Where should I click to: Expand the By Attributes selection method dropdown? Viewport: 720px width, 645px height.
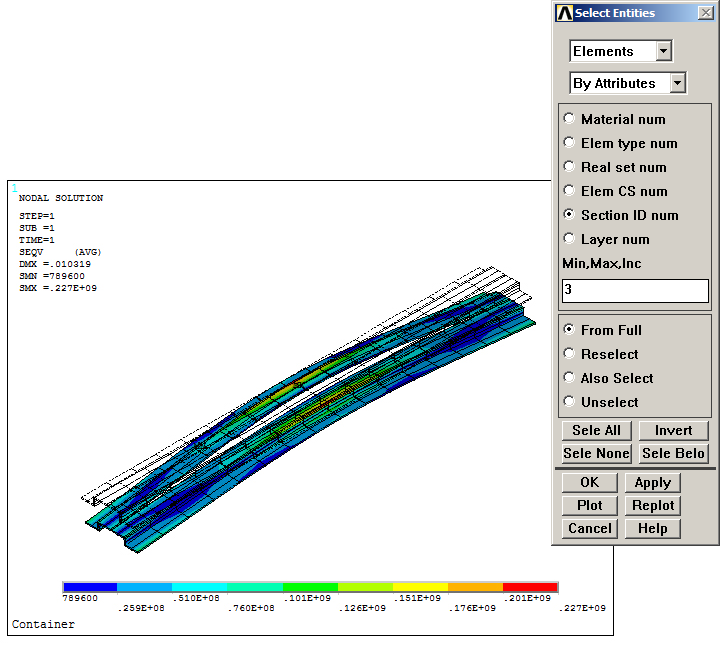678,83
